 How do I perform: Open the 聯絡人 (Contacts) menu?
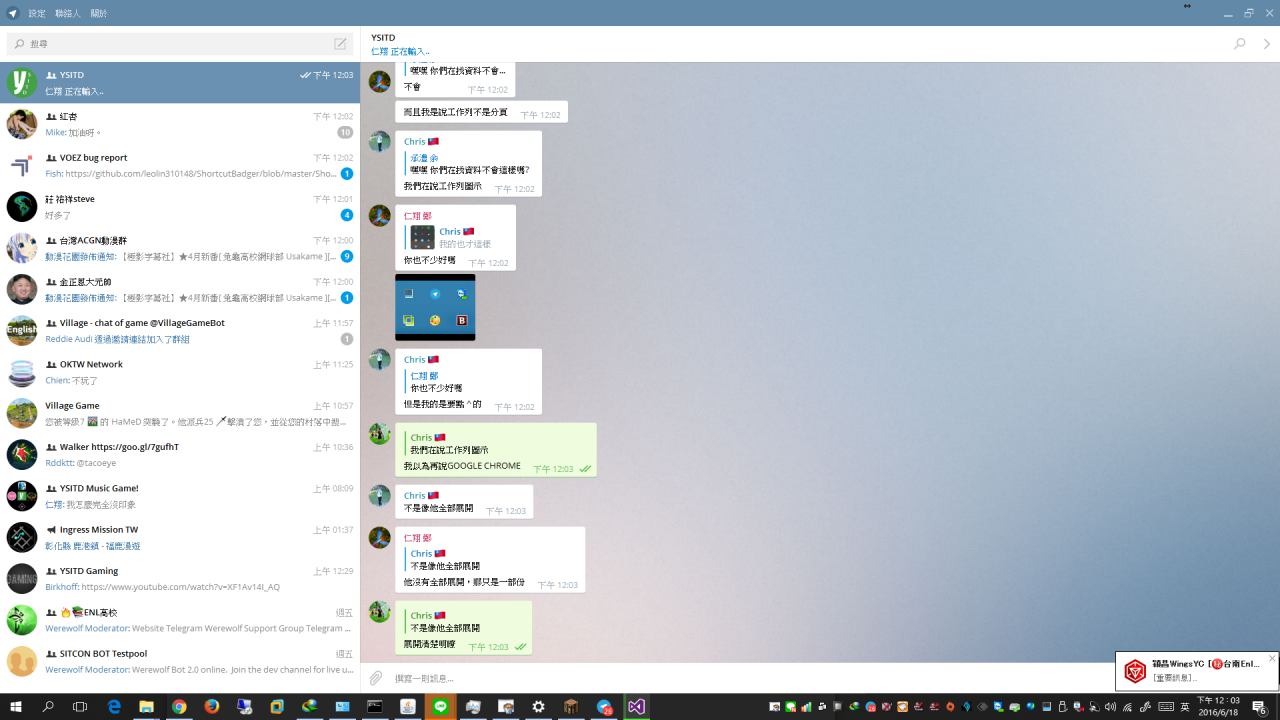pyautogui.click(x=68, y=13)
